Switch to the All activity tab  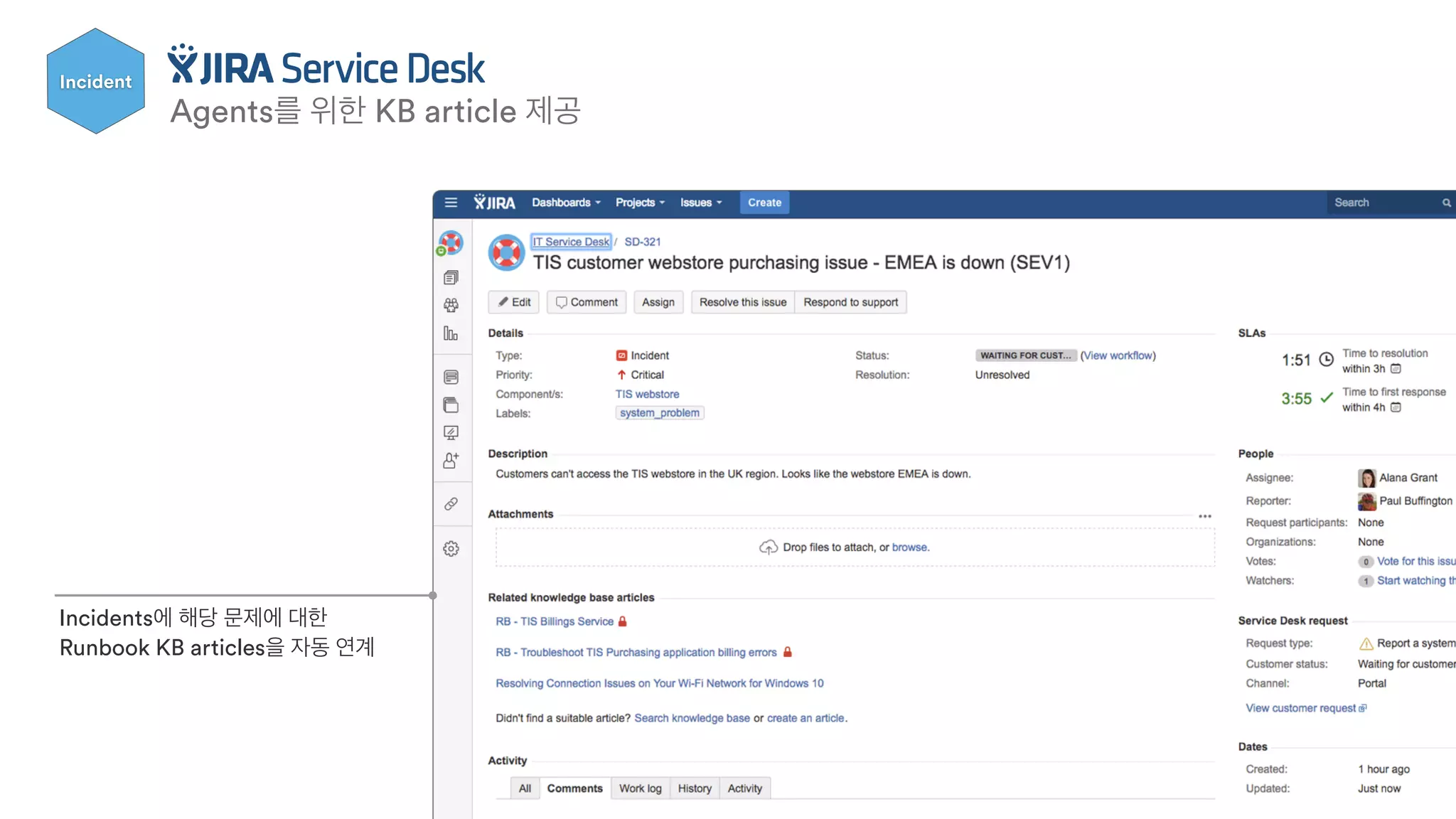(x=525, y=788)
